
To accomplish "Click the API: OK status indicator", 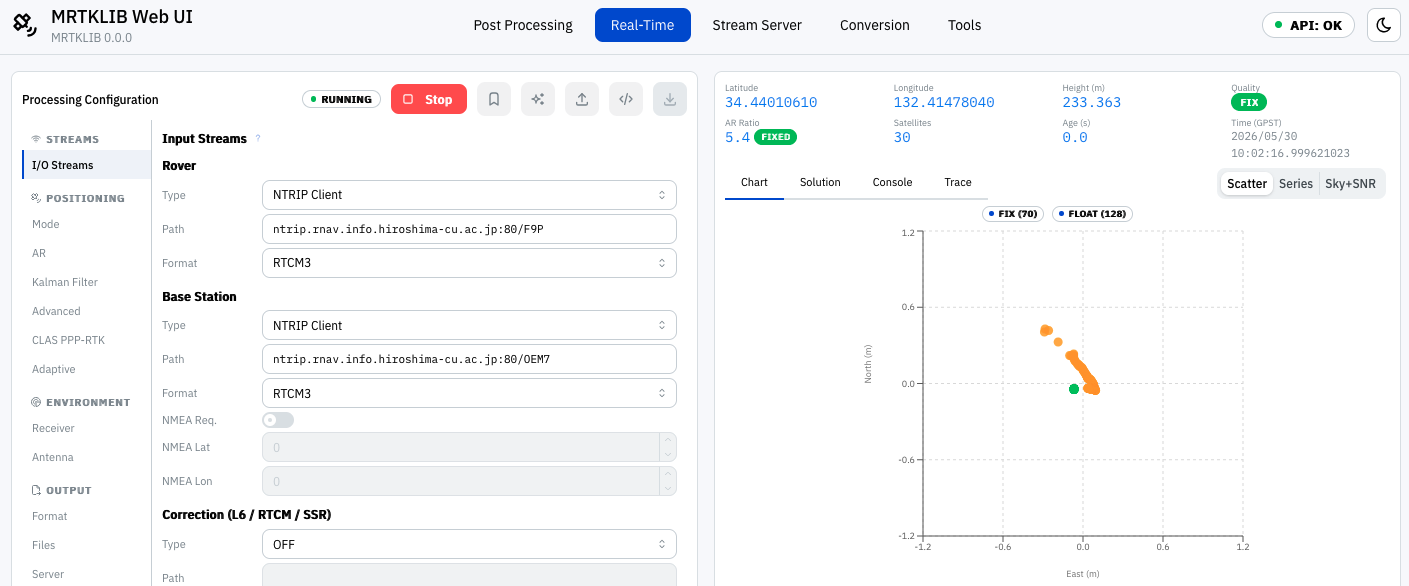I will pos(1308,25).
